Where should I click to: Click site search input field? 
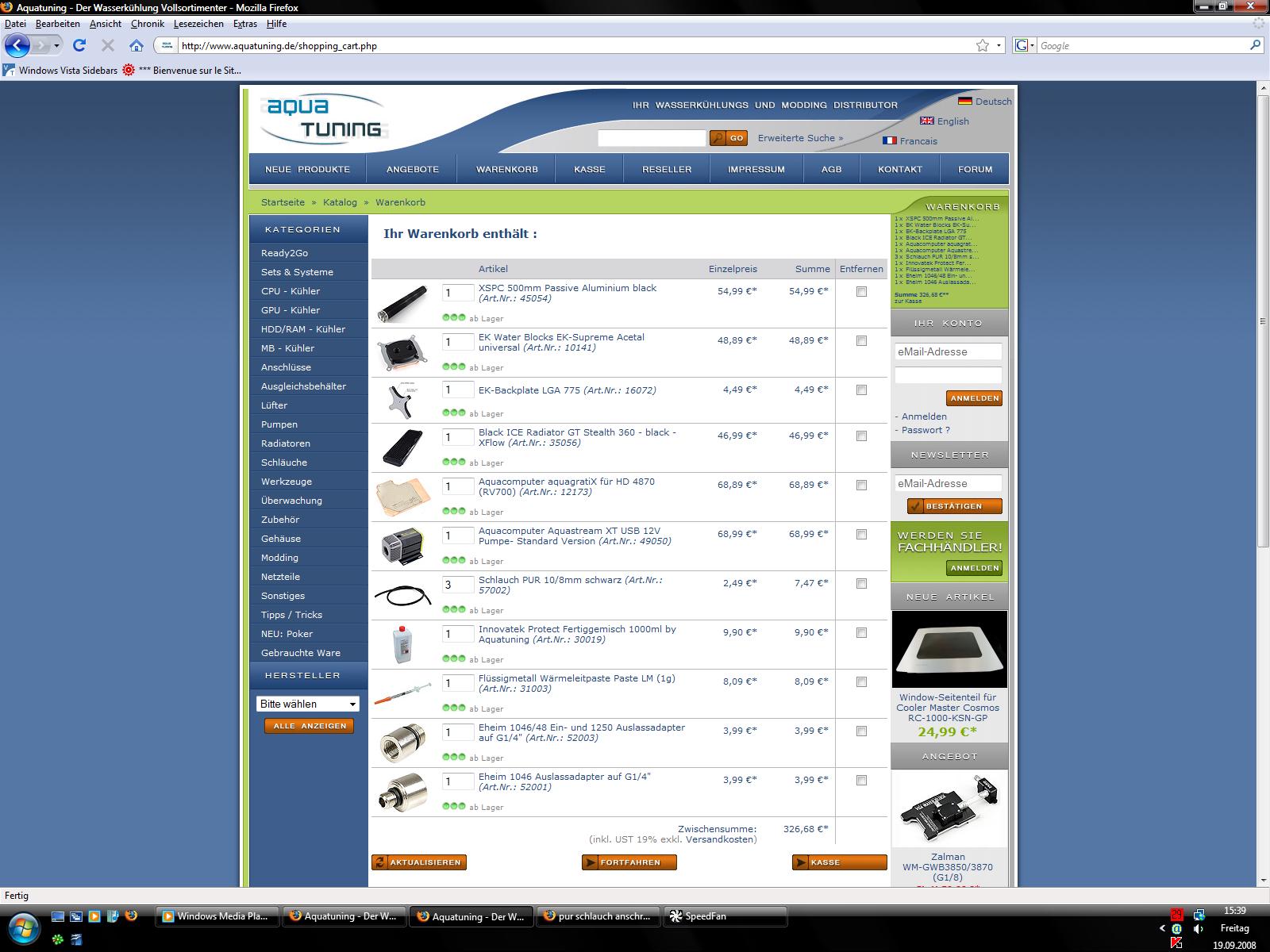click(x=652, y=138)
